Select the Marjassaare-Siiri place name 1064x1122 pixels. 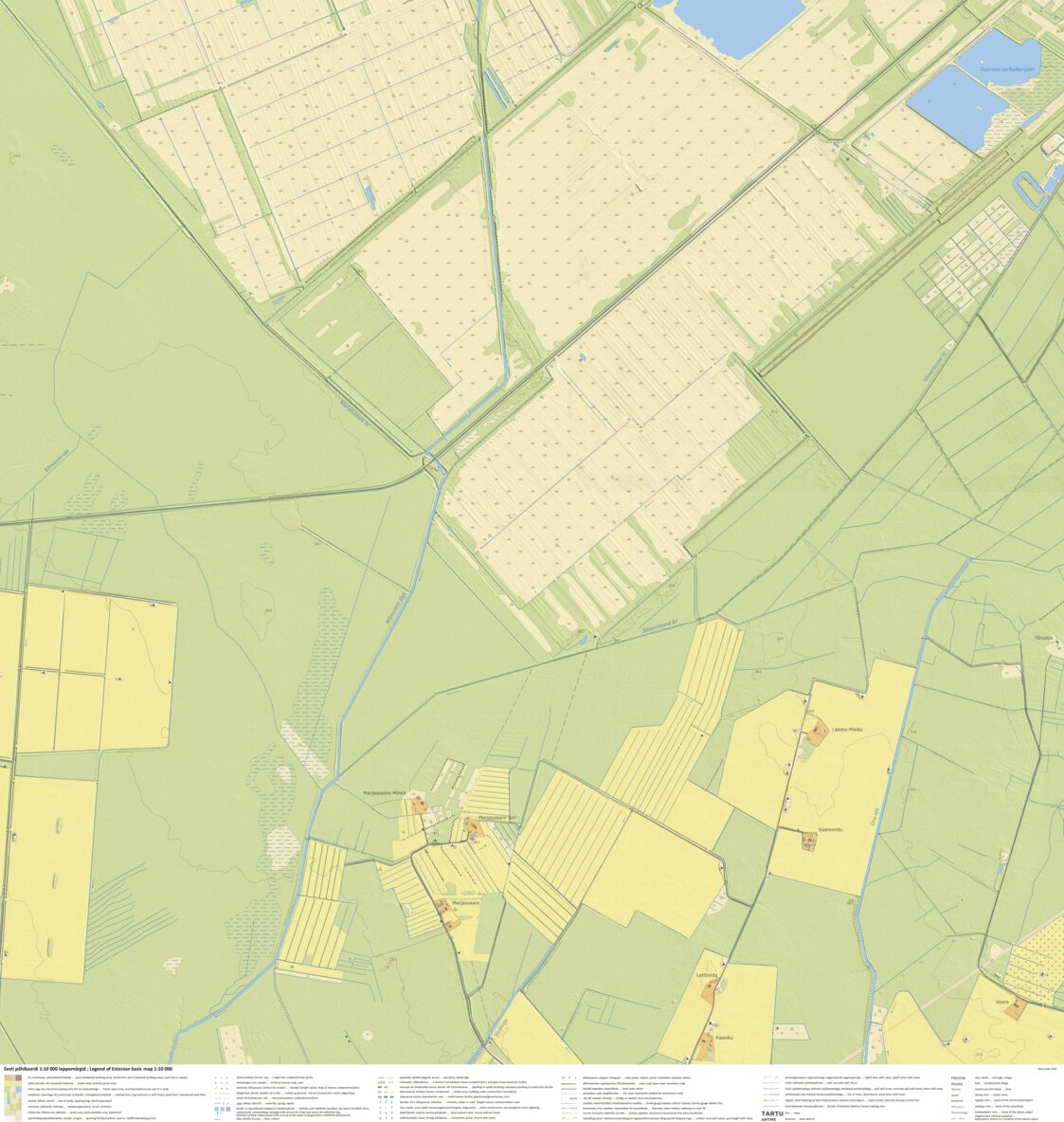tap(496, 817)
